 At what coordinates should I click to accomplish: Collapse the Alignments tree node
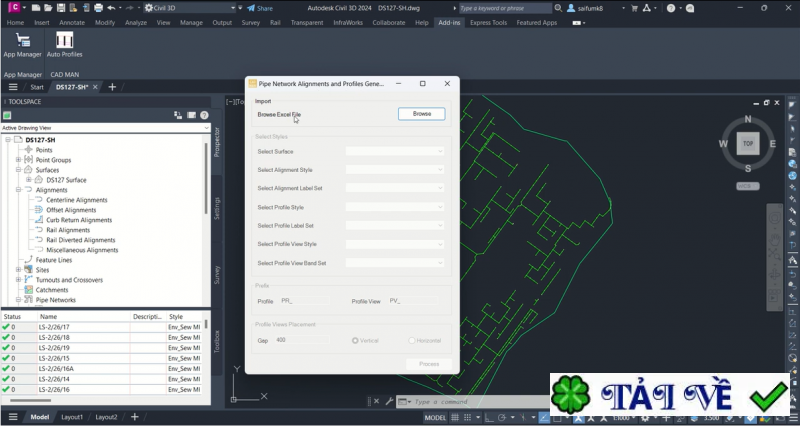click(18, 190)
